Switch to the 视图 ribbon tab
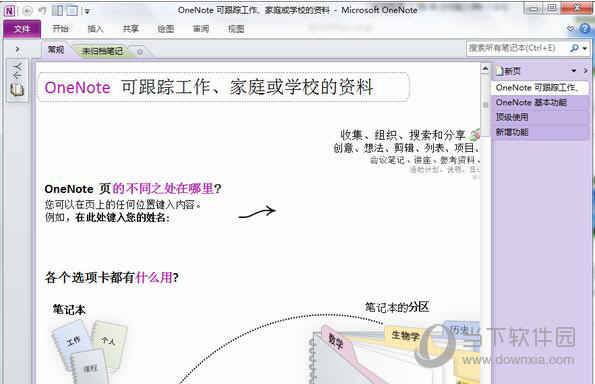 (x=236, y=29)
